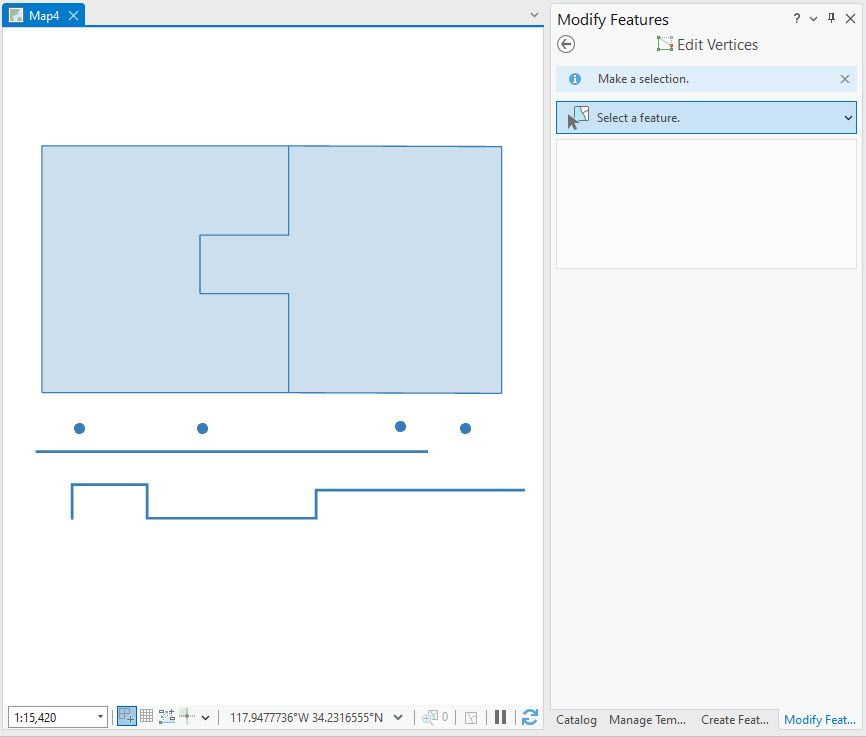Open the Modify Features pane options chevron

(814, 19)
